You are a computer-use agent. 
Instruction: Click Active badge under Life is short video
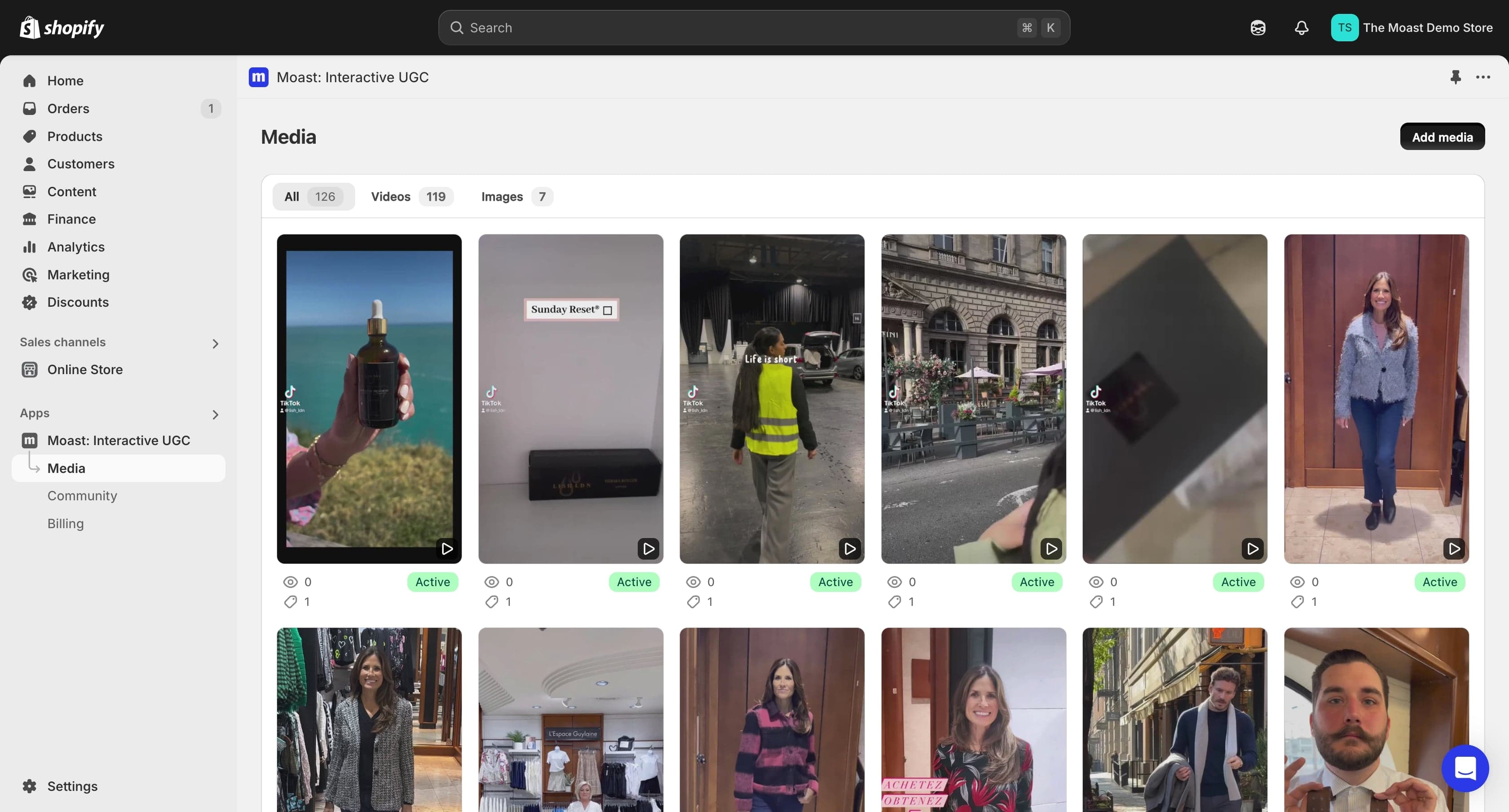tap(835, 582)
